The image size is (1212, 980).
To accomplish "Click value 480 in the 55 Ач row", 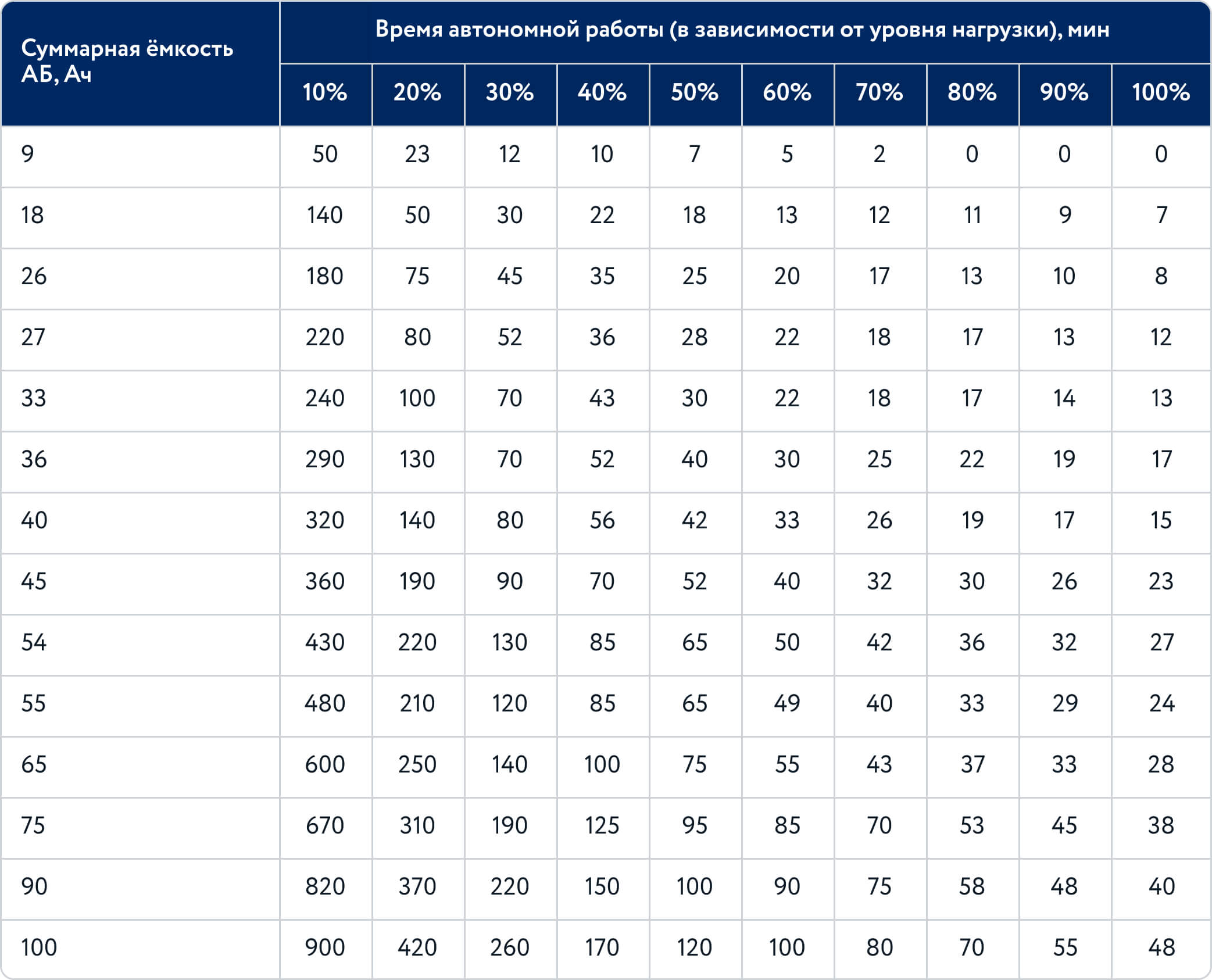I will point(325,703).
